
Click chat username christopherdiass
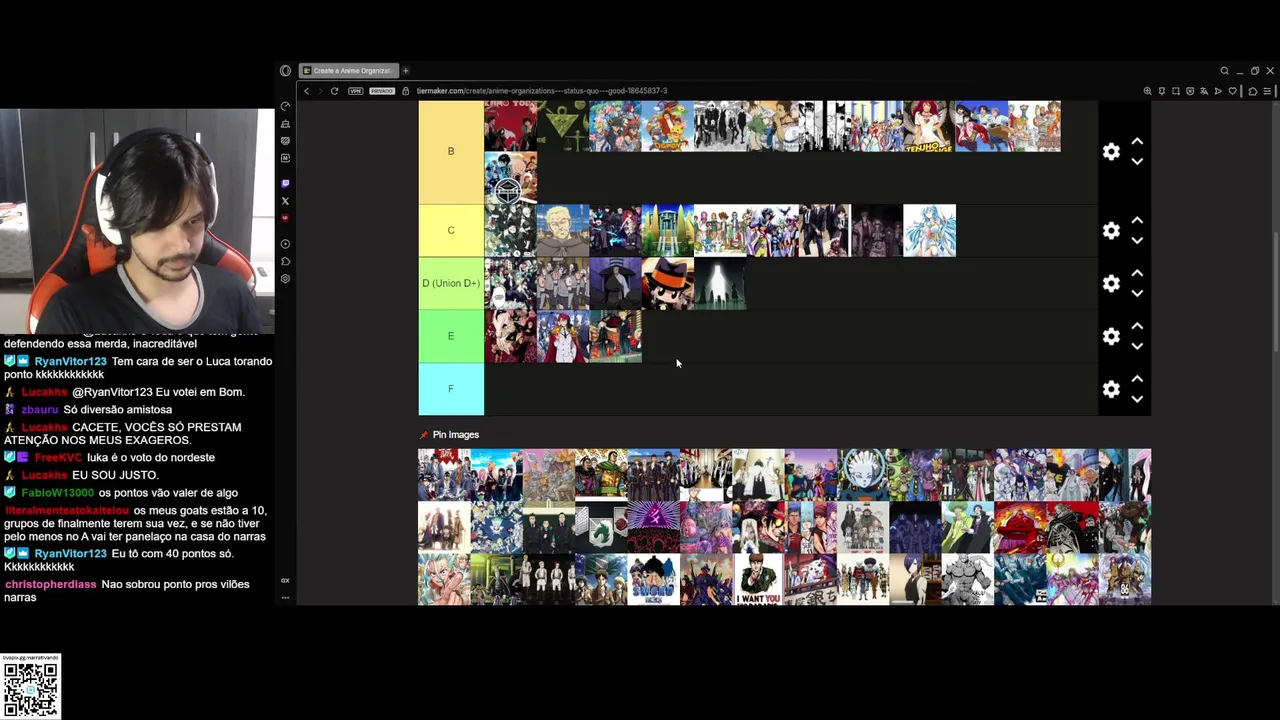point(50,584)
